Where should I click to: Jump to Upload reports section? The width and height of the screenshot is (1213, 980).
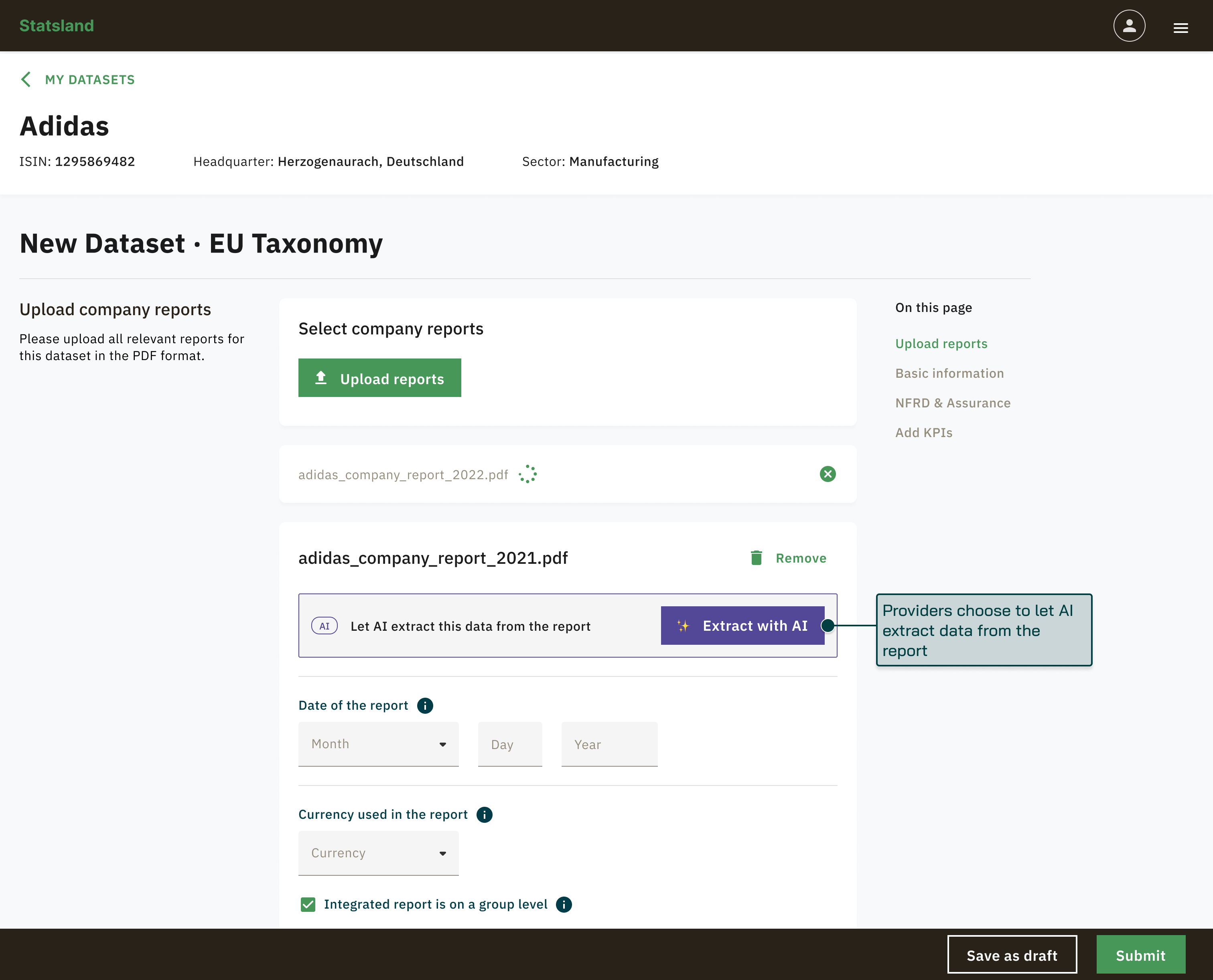pos(941,344)
